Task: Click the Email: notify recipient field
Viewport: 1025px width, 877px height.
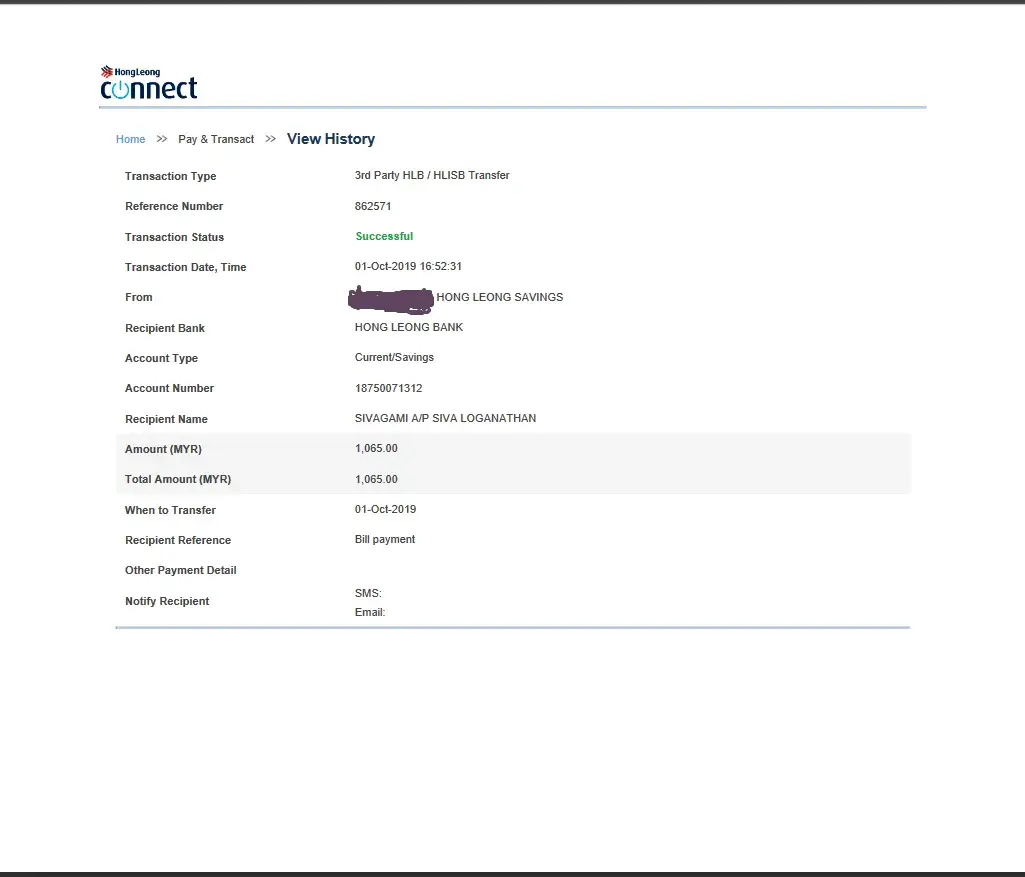Action: pos(370,612)
